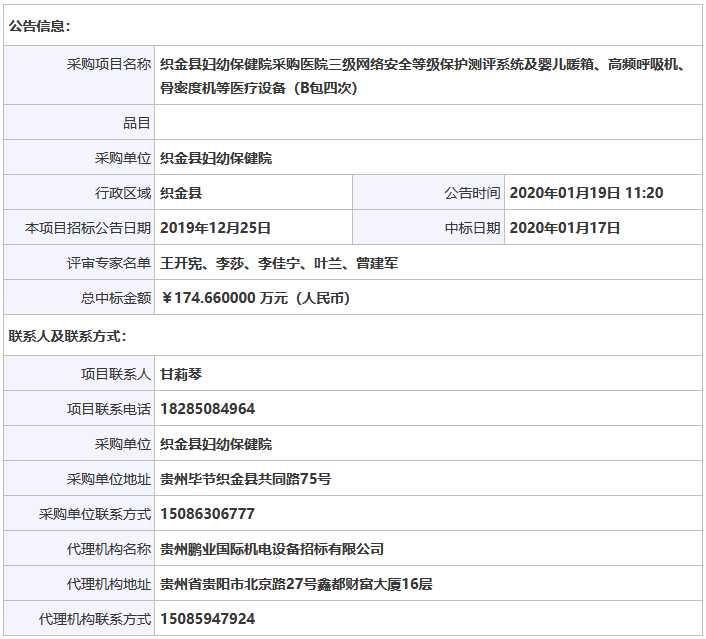Click the 代理机构联系方式 label
The width and height of the screenshot is (706, 639).
coord(95,619)
